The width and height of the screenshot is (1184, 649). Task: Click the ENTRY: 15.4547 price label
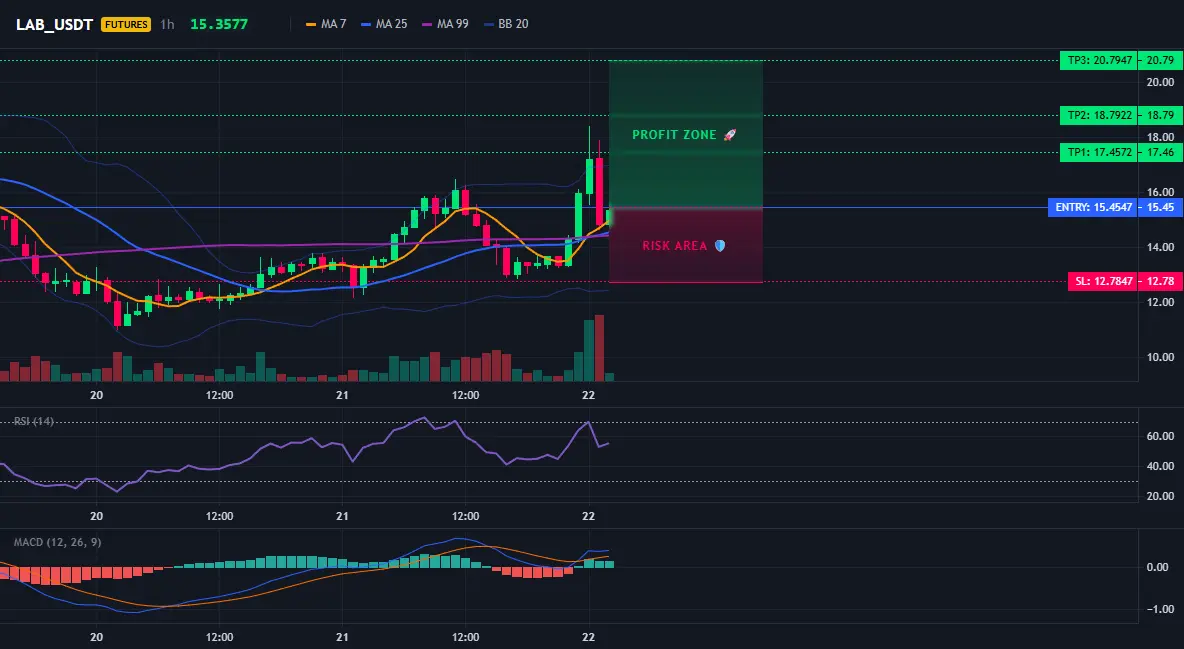(x=1093, y=207)
